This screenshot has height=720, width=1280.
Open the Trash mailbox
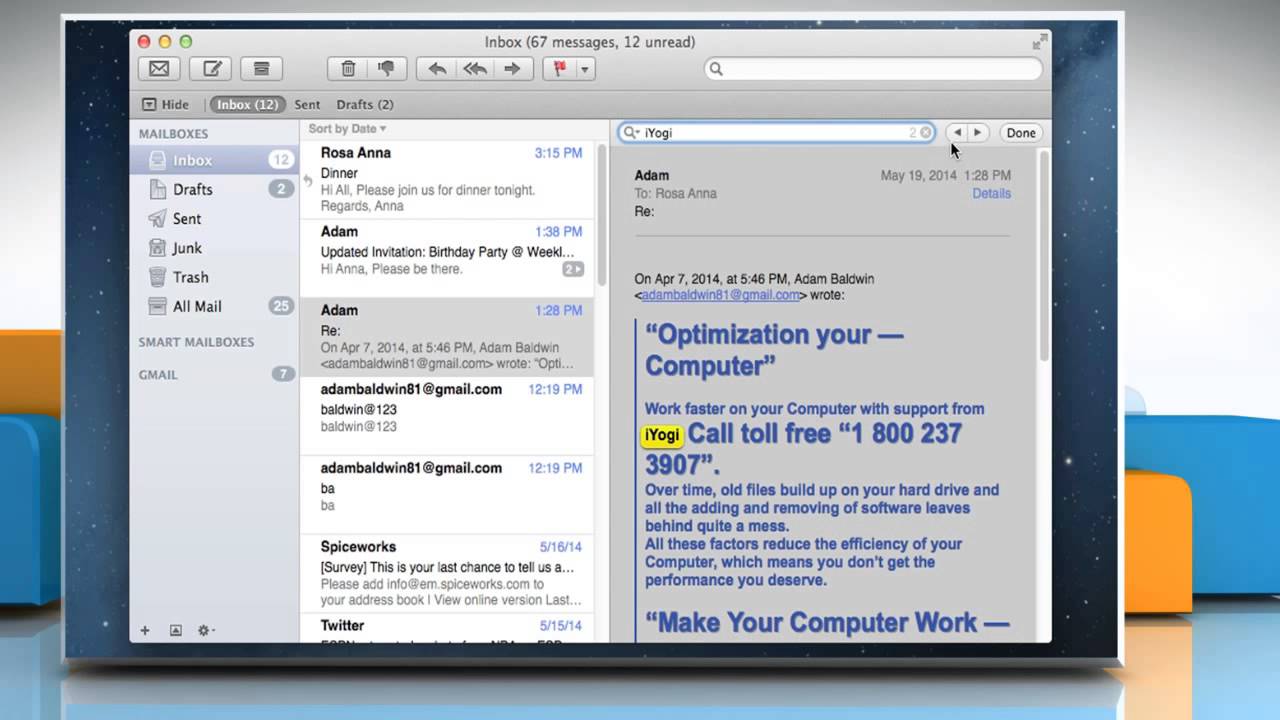[x=214, y=277]
